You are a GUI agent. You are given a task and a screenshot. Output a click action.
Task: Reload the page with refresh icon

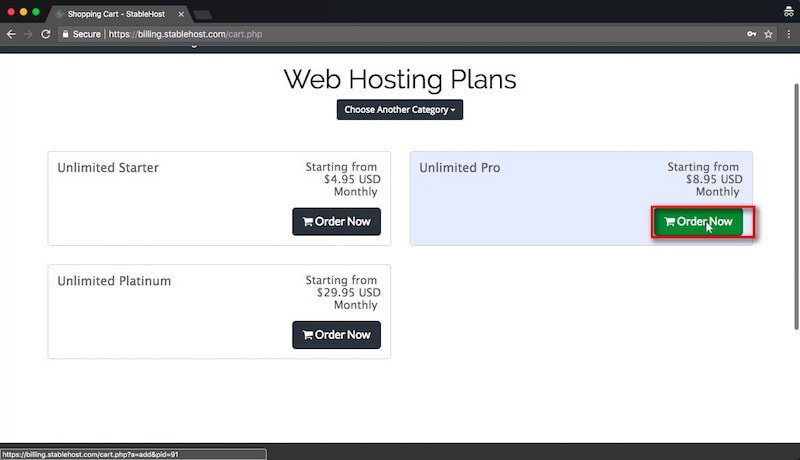46,34
